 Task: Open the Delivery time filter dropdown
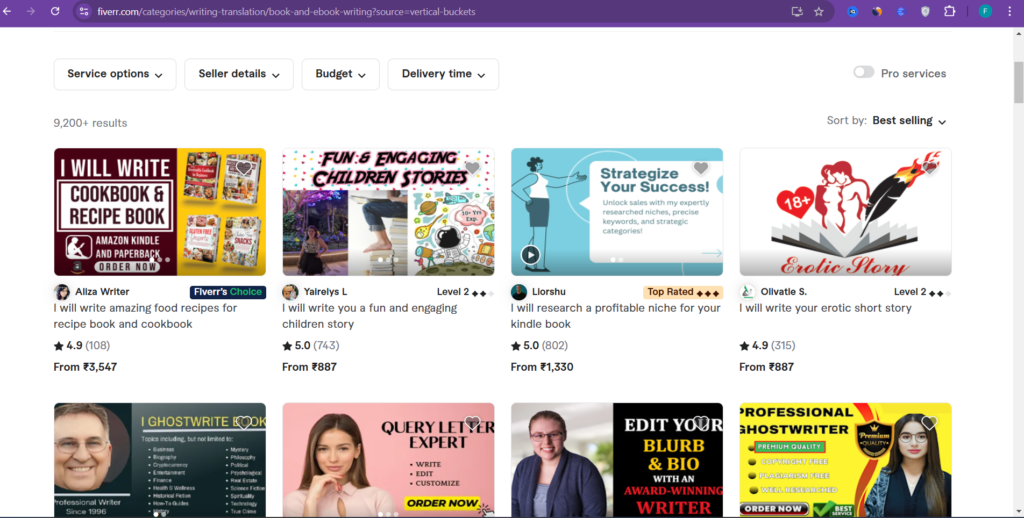coord(443,74)
